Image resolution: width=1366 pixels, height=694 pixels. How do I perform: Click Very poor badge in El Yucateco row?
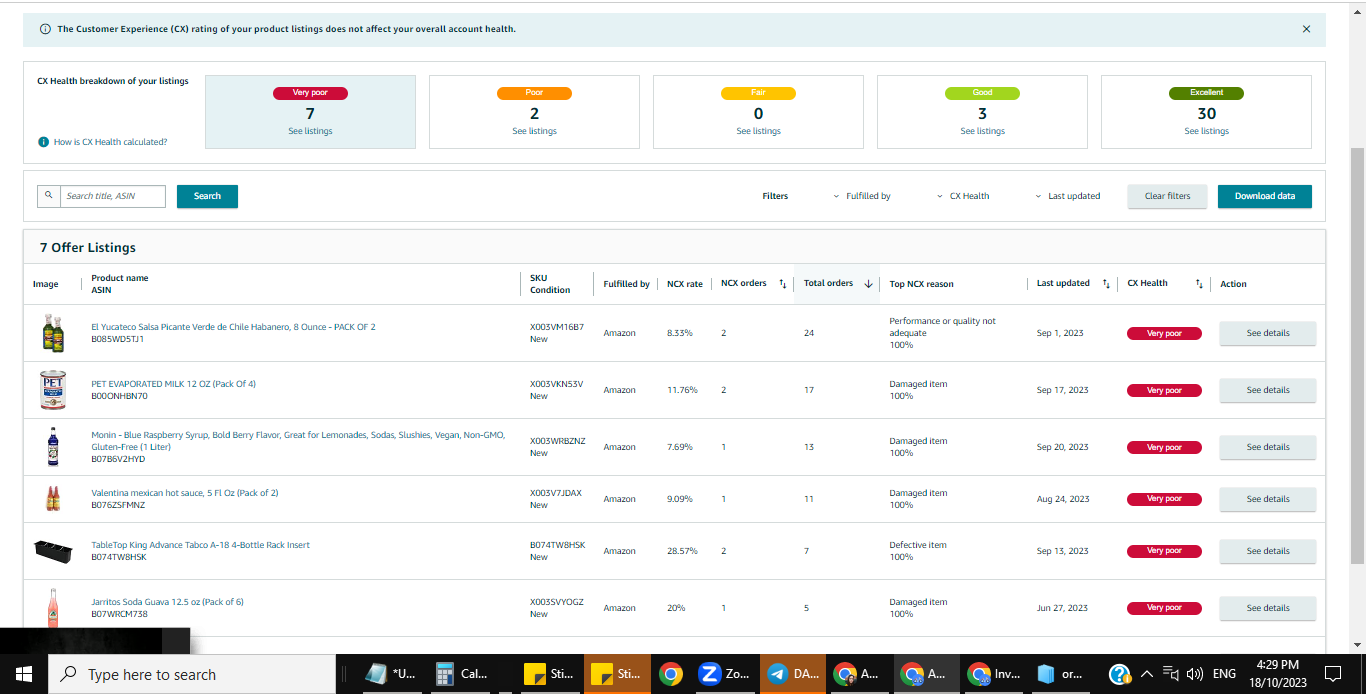tap(1163, 333)
